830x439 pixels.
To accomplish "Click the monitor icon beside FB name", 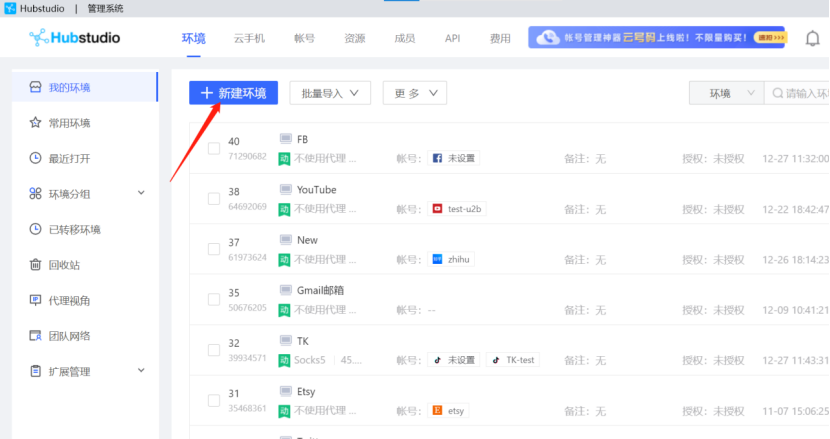I will 285,139.
